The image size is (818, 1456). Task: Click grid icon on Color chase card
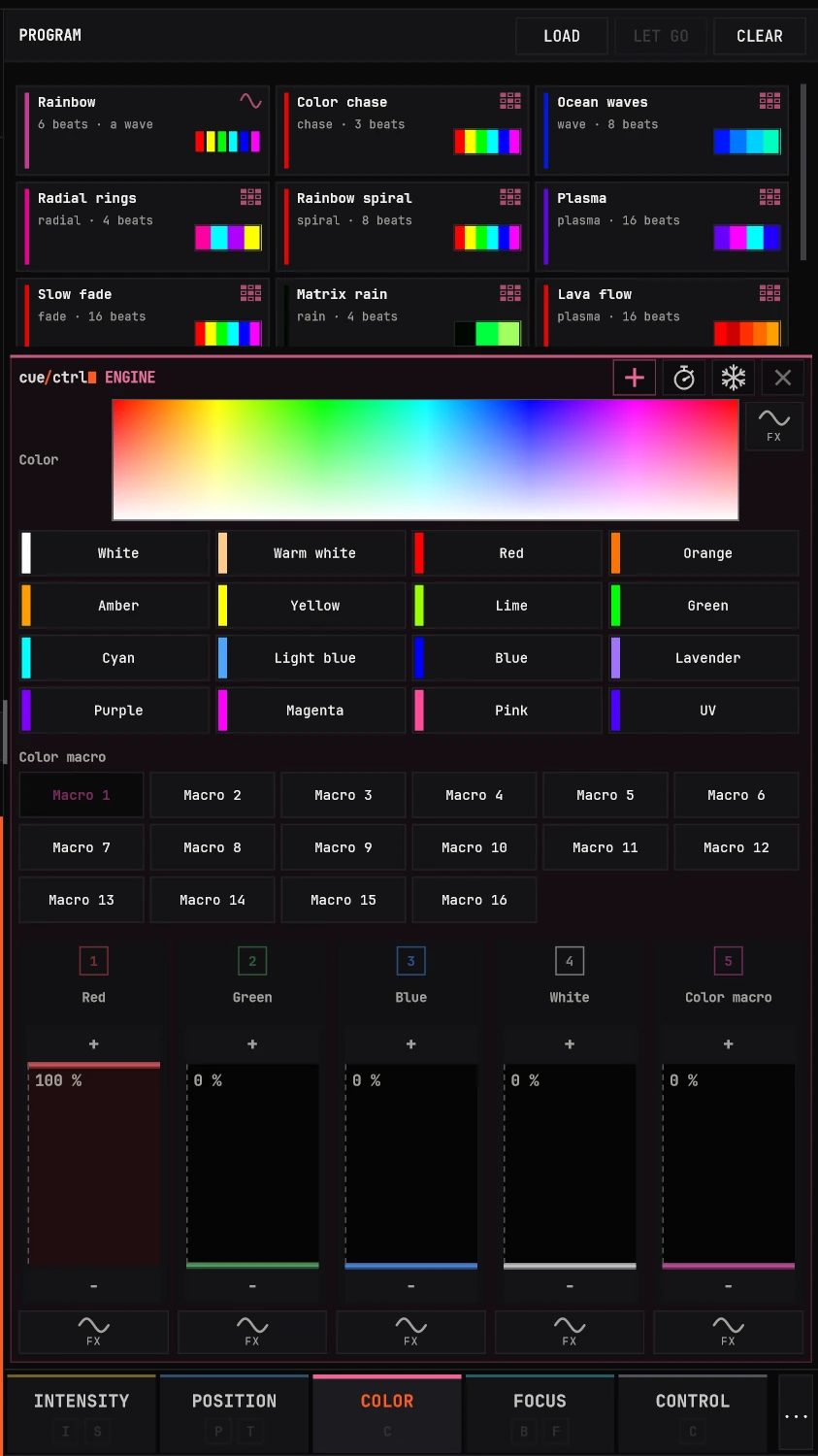point(510,100)
